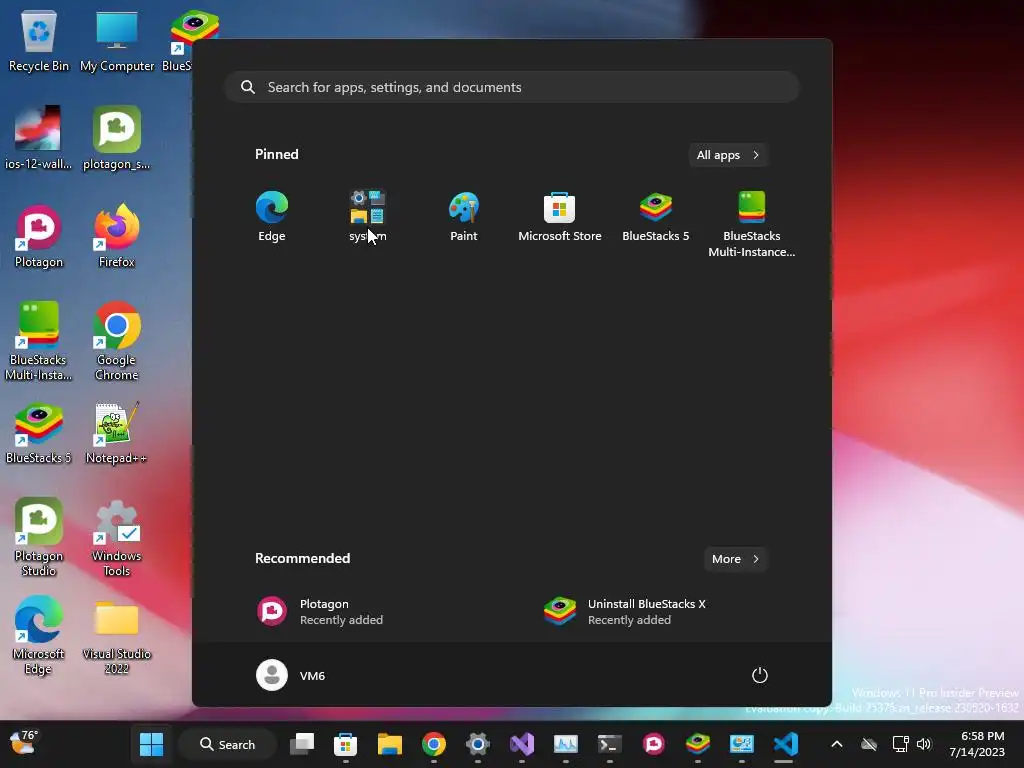The image size is (1024, 768).
Task: Open taskbar Search box
Action: [x=227, y=744]
